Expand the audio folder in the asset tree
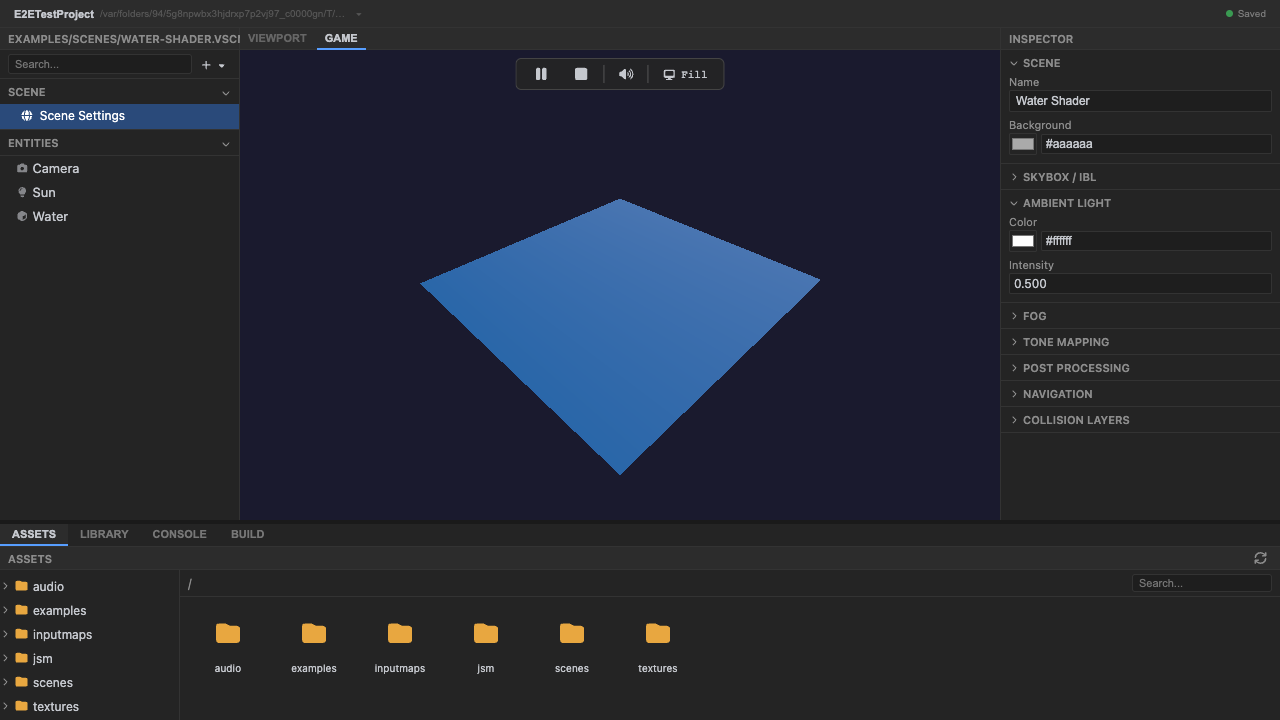 [6, 586]
